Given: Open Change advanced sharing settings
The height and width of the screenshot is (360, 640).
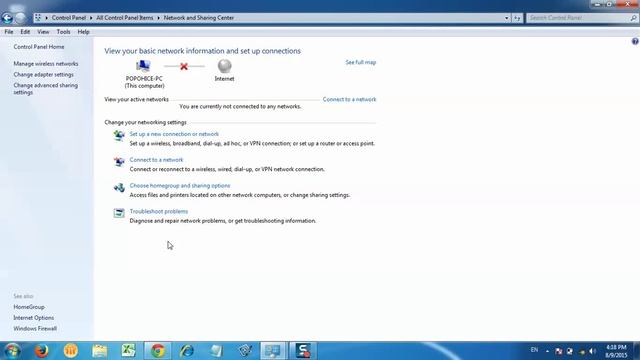Looking at the screenshot, I should (x=45, y=89).
